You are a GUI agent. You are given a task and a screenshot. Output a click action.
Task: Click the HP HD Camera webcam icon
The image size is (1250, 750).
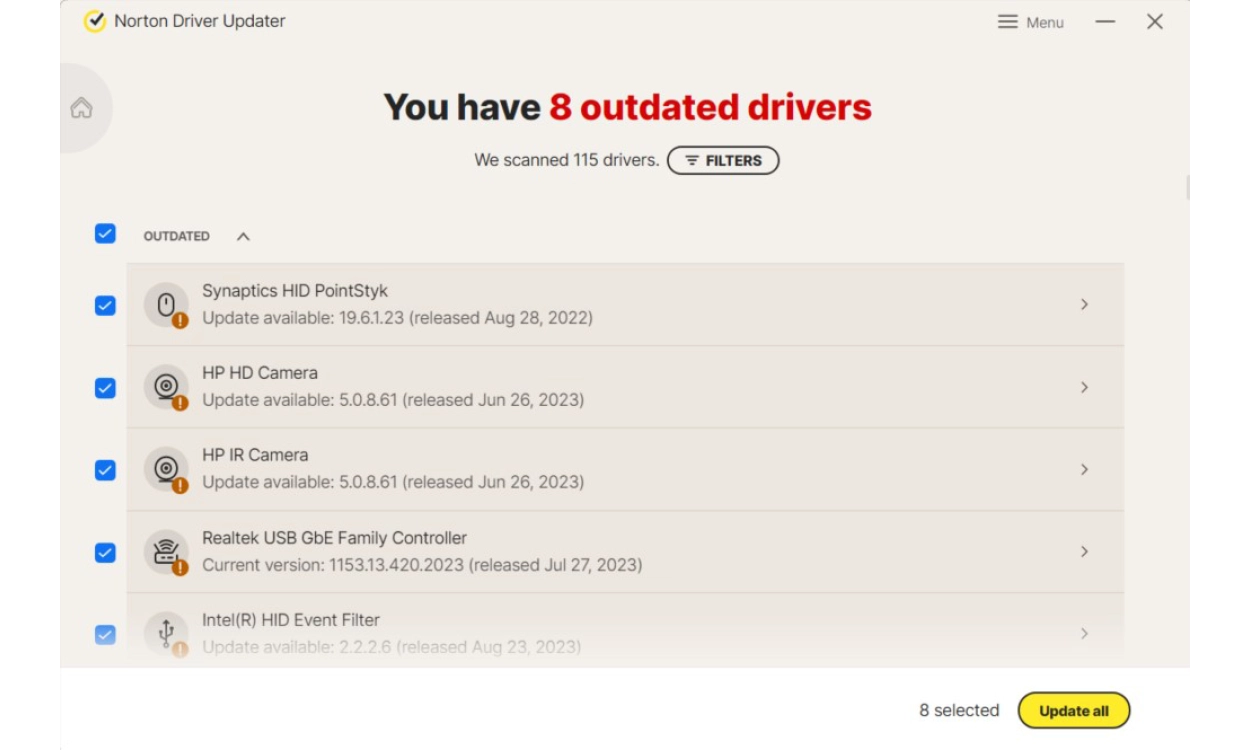point(166,386)
